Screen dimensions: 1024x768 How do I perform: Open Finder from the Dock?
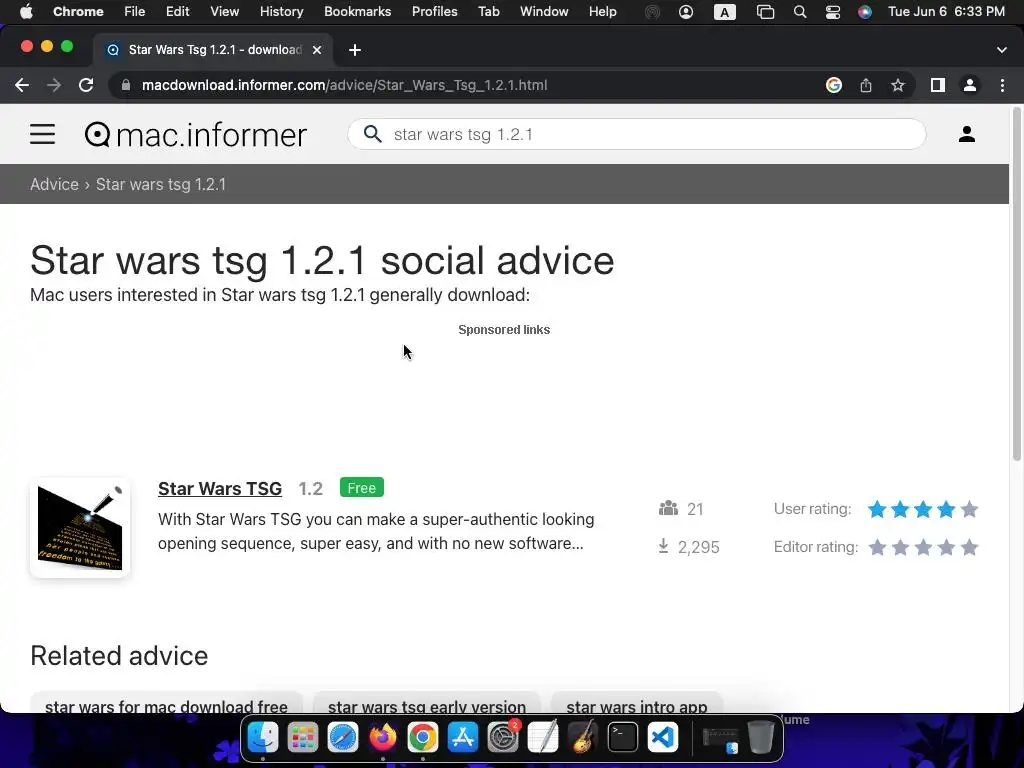tap(263, 737)
